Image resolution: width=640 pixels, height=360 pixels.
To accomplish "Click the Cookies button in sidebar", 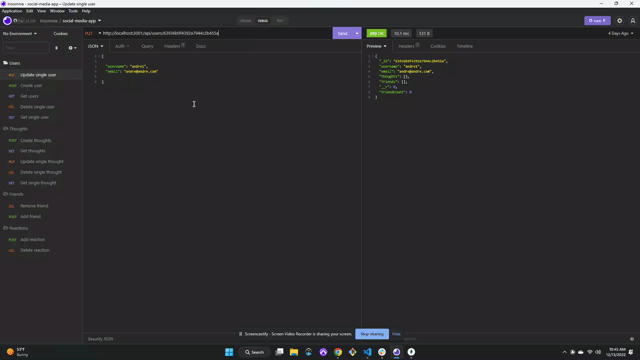I will click(x=60, y=33).
